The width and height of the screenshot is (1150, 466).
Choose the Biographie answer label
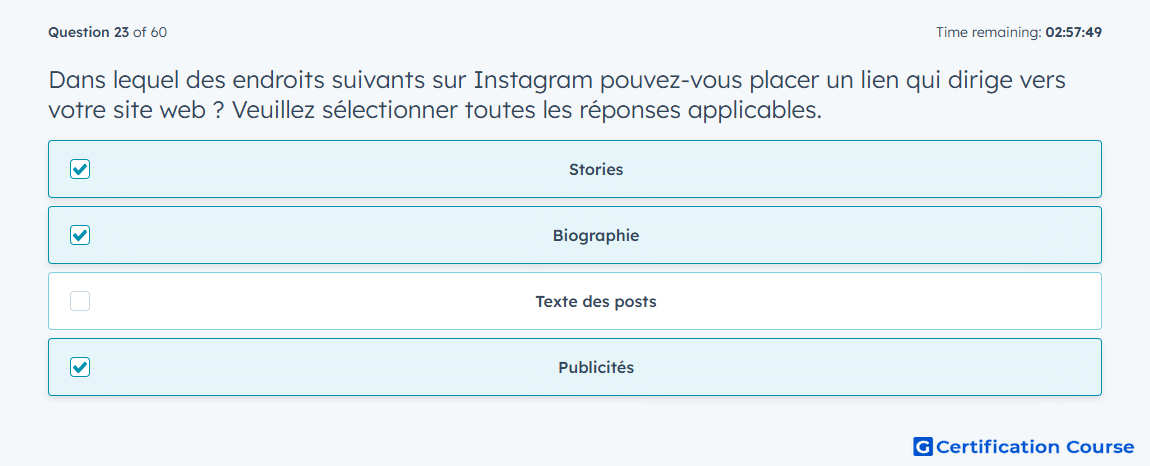(596, 236)
